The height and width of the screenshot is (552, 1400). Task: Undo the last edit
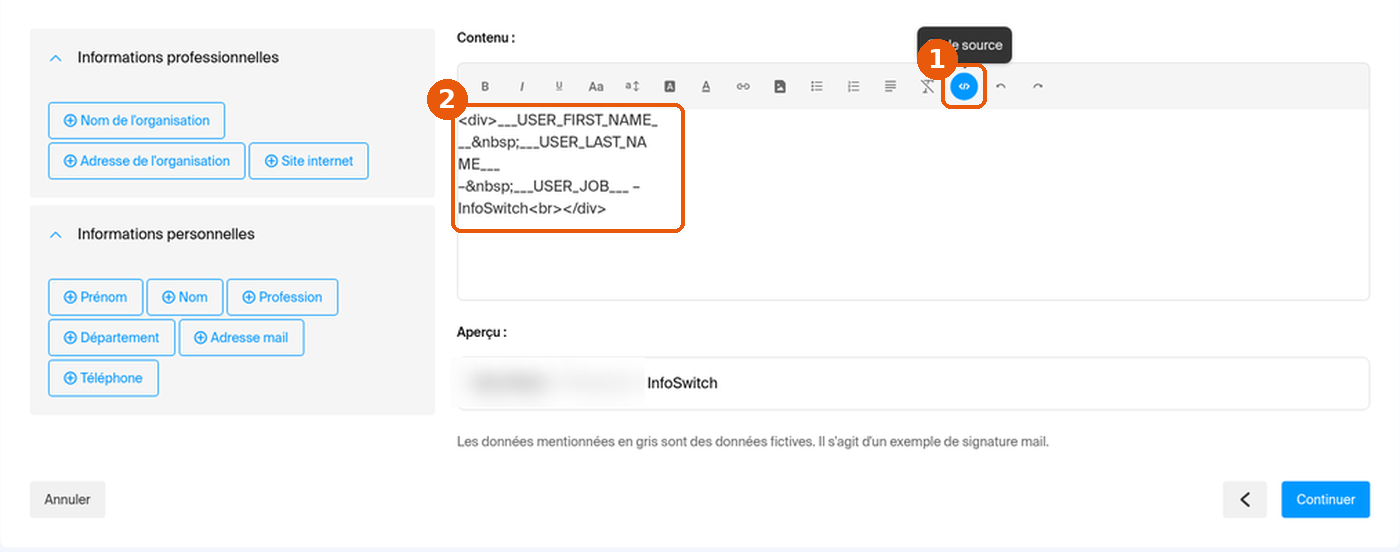point(1001,87)
